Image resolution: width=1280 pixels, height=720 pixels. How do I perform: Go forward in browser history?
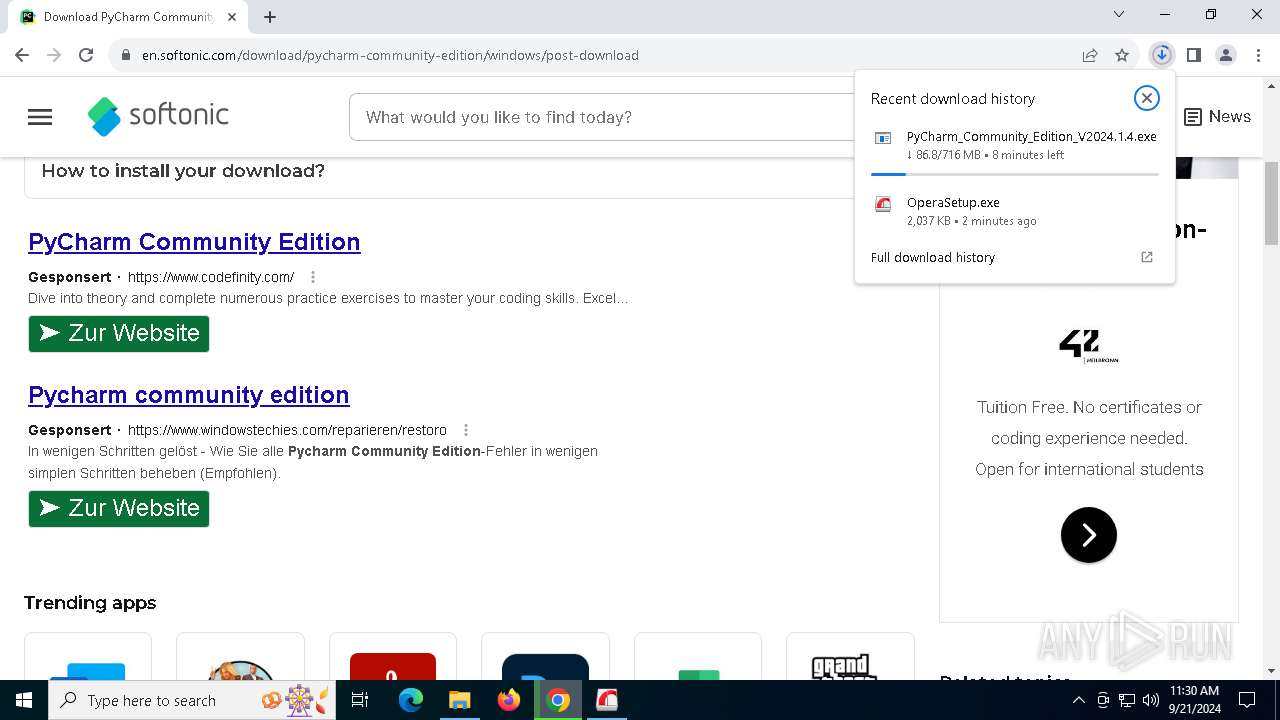[54, 55]
